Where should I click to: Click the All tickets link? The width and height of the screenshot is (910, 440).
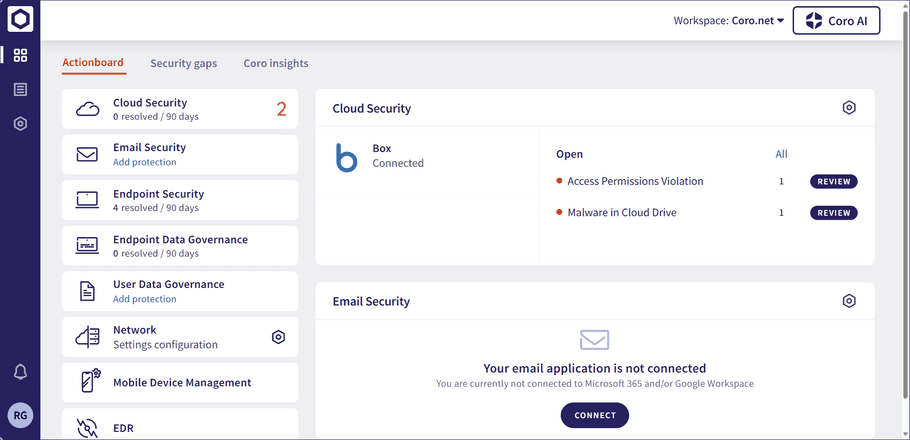(781, 154)
